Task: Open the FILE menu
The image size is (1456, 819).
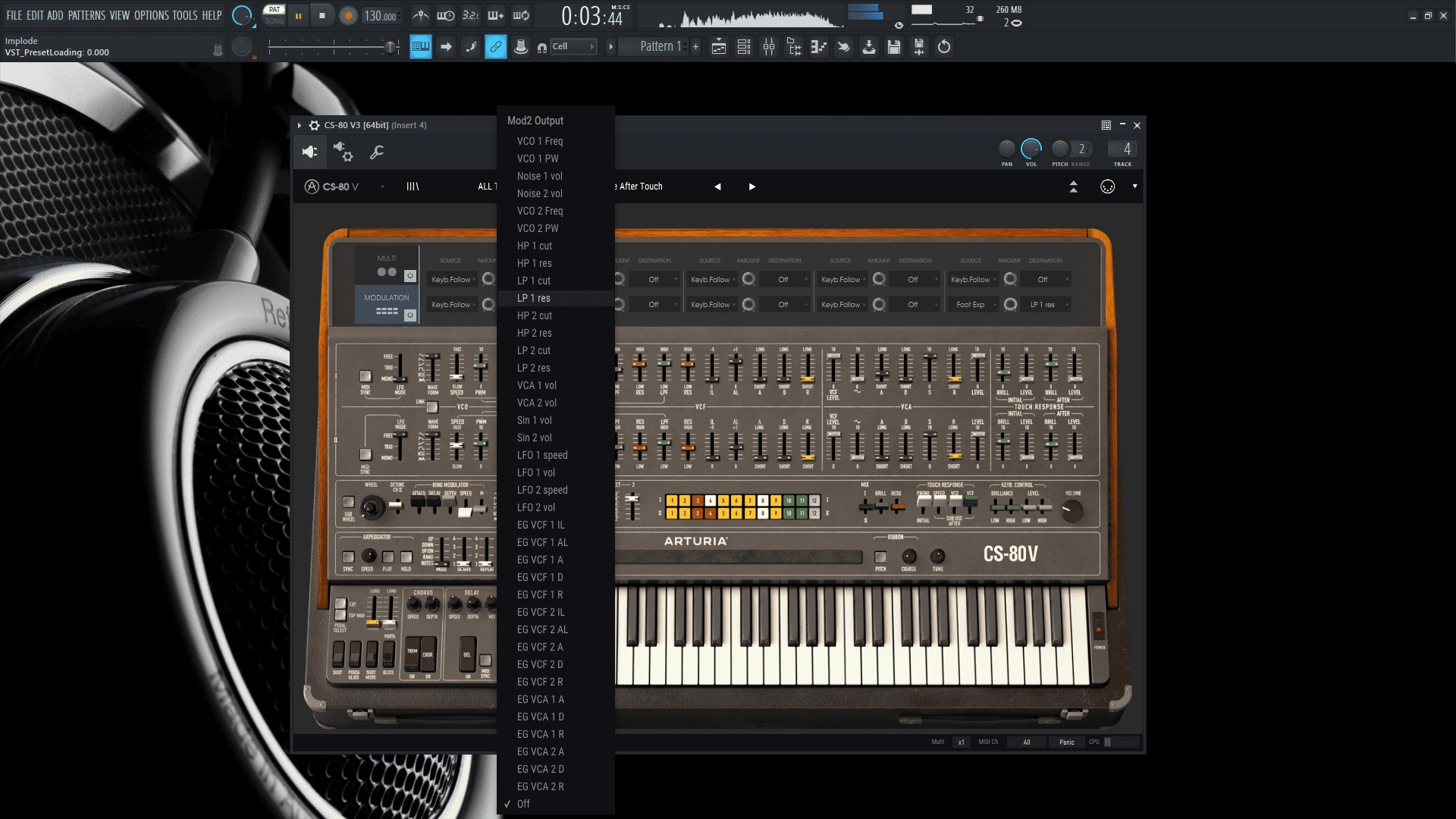Action: pyautogui.click(x=14, y=15)
